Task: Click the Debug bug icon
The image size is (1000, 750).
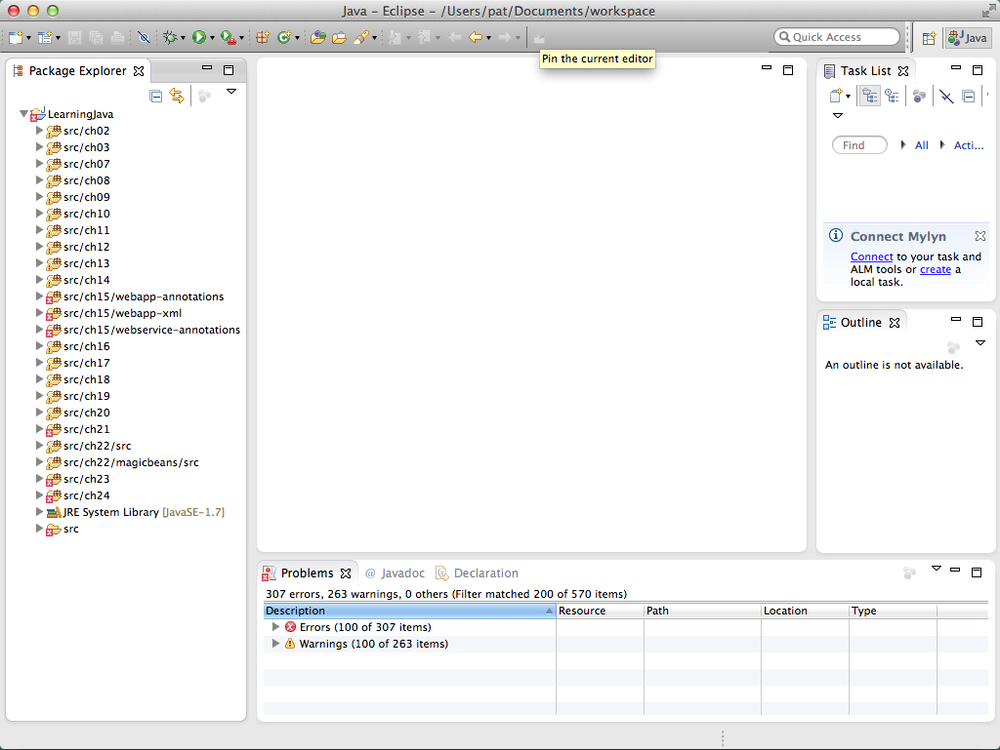Action: tap(170, 38)
